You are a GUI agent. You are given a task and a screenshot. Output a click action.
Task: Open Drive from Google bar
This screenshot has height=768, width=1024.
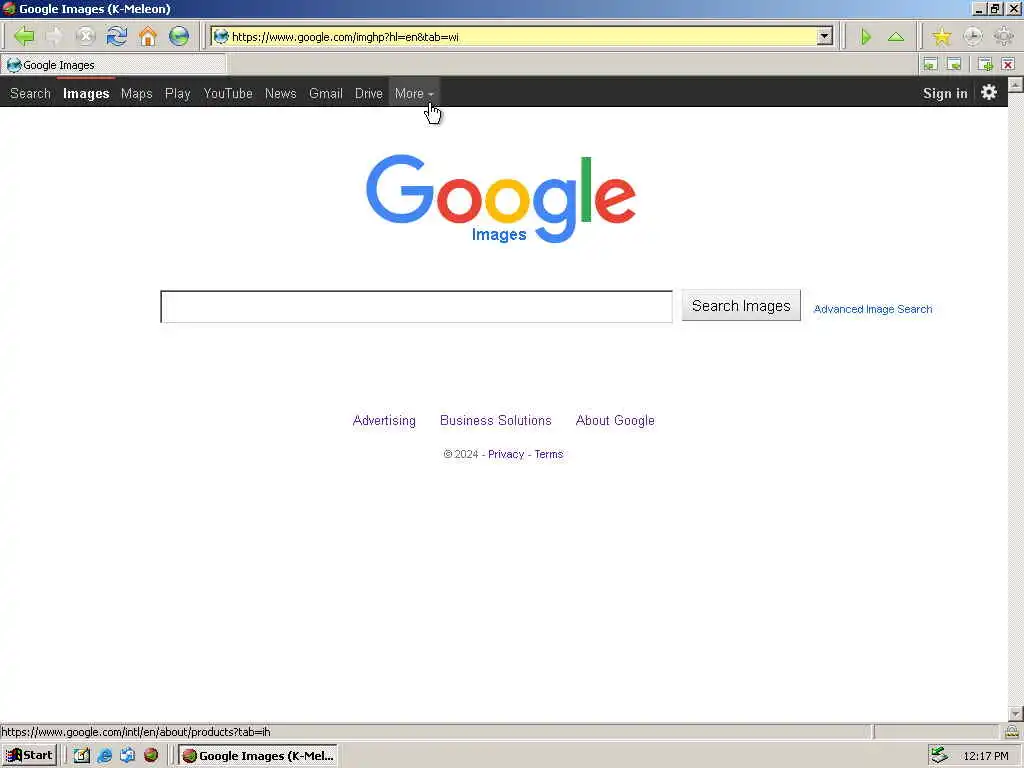click(x=368, y=93)
